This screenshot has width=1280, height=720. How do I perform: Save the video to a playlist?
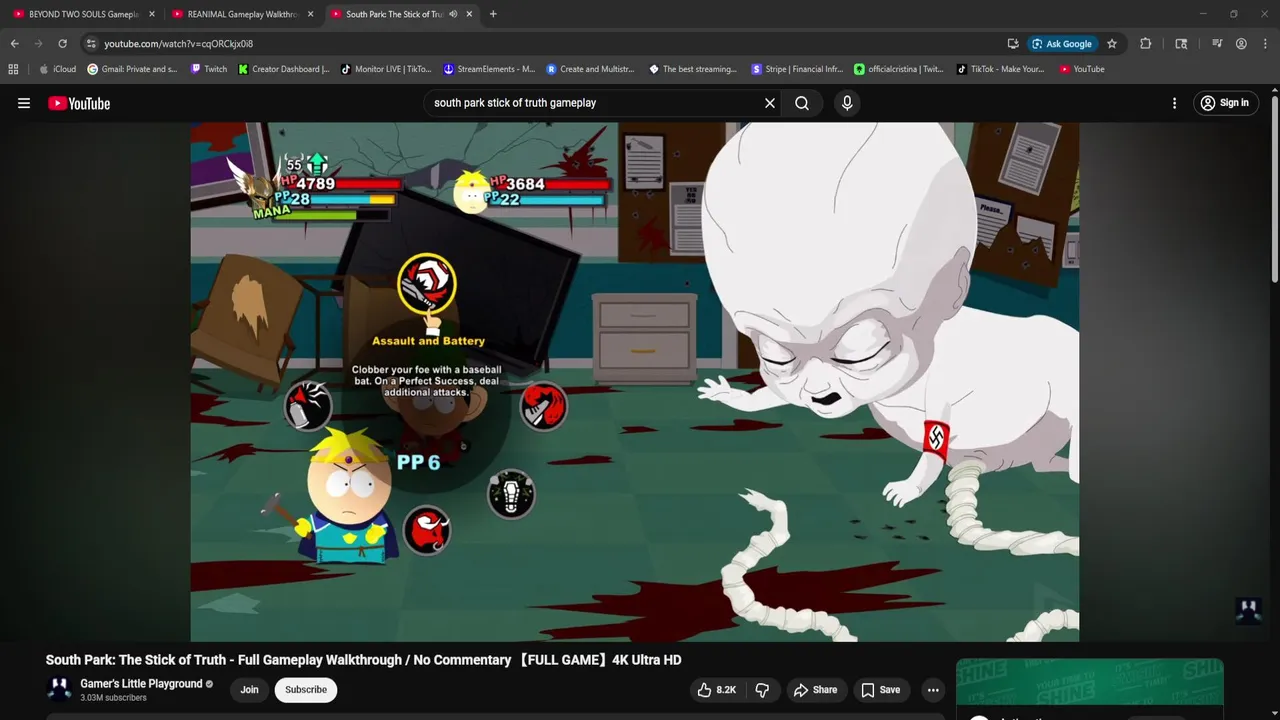click(x=881, y=690)
